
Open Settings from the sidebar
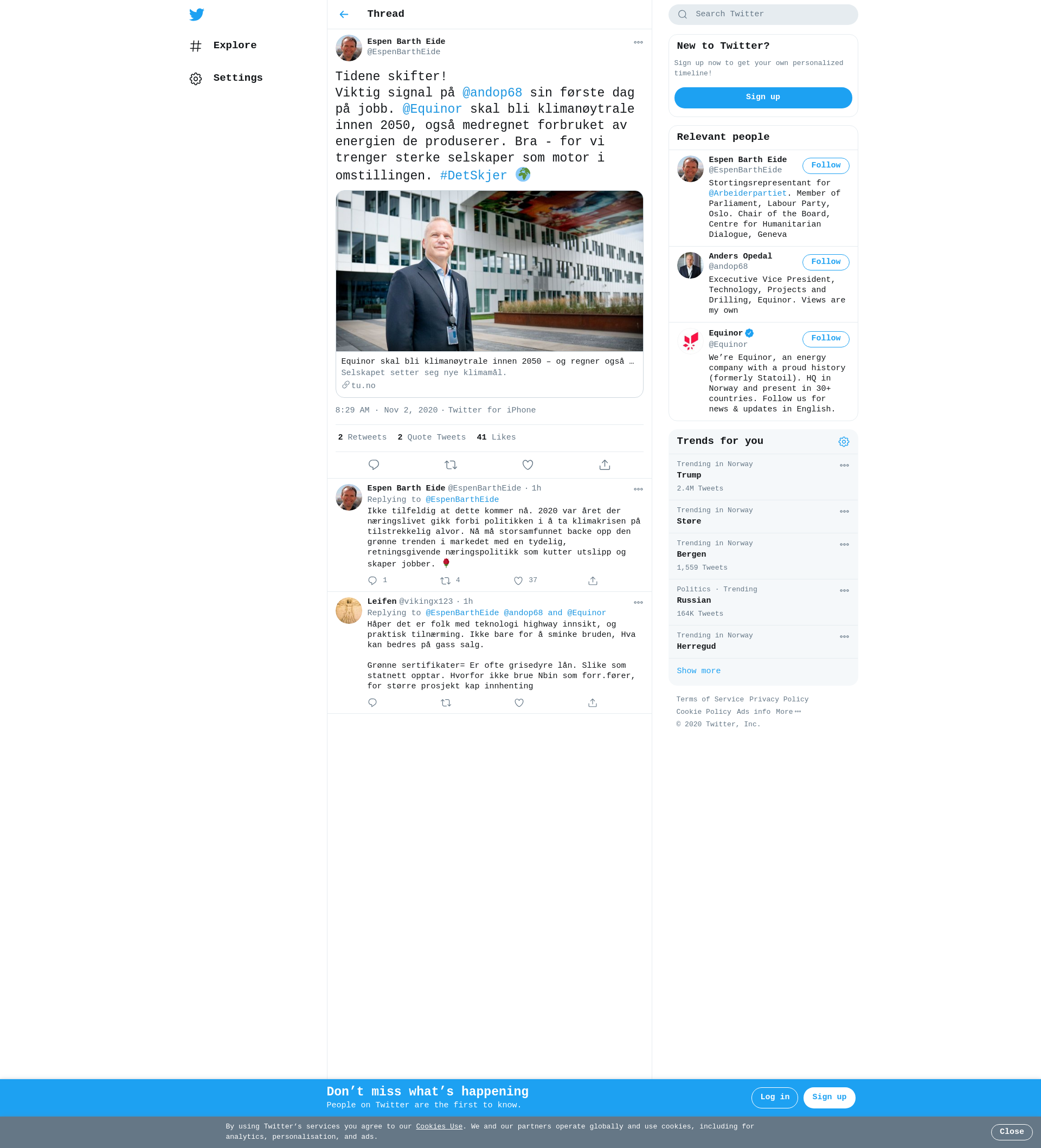click(226, 78)
